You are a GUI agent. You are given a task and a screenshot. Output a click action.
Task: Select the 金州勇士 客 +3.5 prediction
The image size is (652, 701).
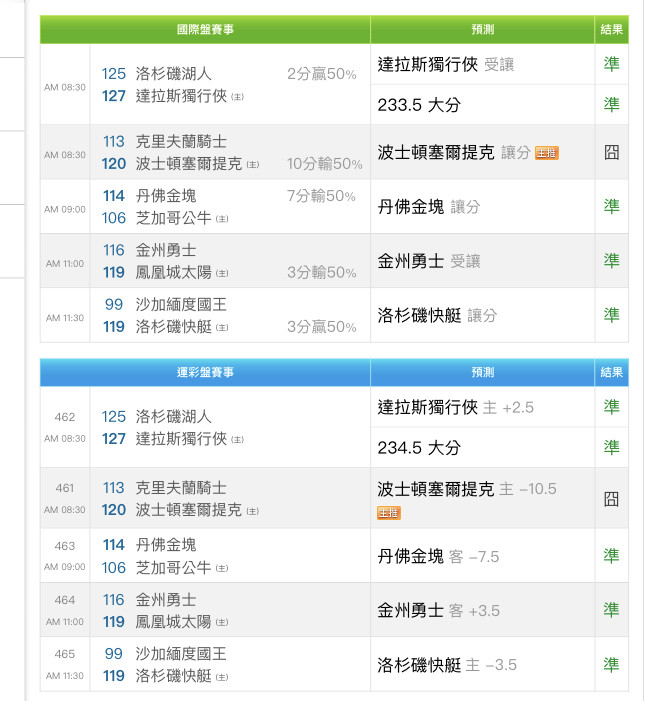point(439,611)
